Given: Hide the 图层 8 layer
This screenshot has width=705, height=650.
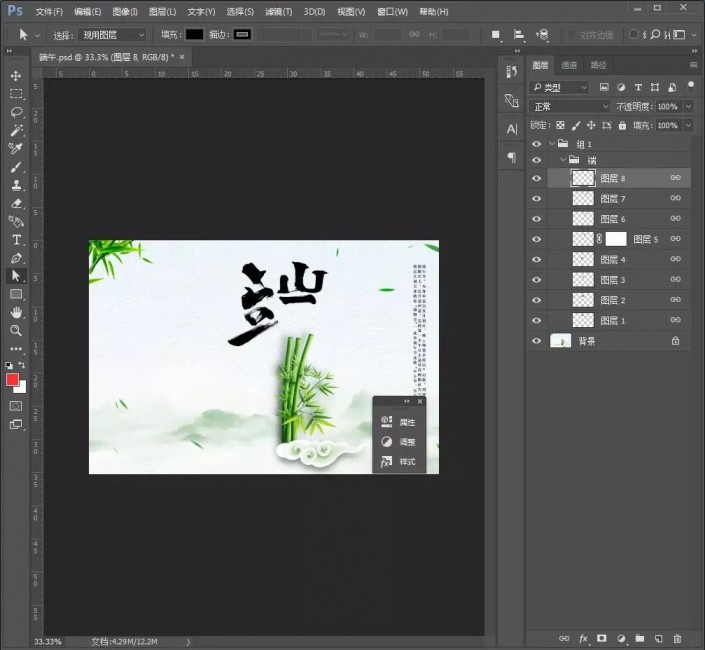Looking at the screenshot, I should [x=536, y=178].
